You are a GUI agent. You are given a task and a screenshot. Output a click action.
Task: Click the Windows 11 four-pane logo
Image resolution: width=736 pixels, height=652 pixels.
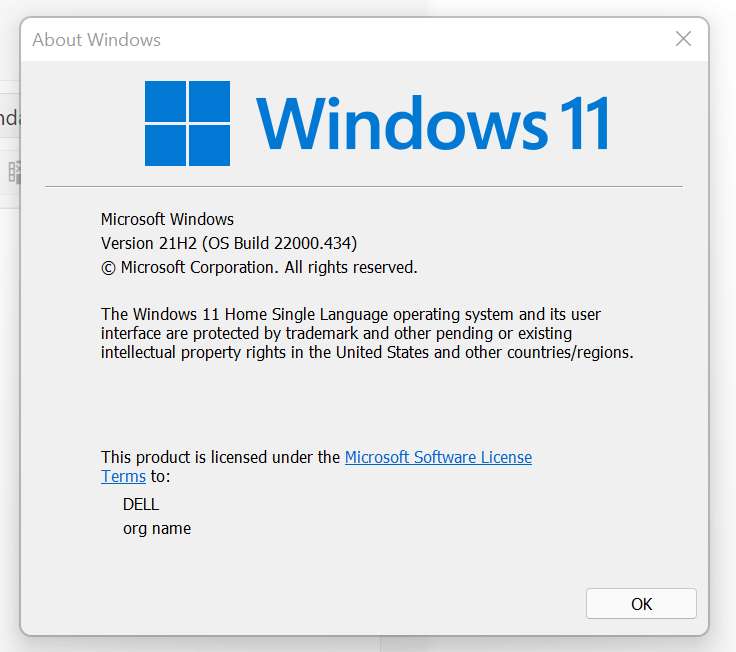pyautogui.click(x=187, y=123)
